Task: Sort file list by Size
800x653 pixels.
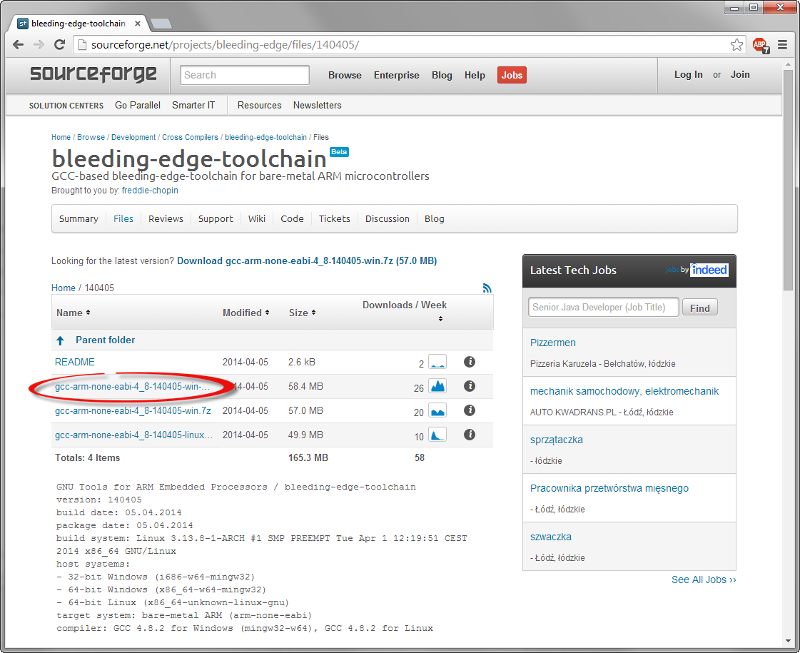Action: point(302,313)
